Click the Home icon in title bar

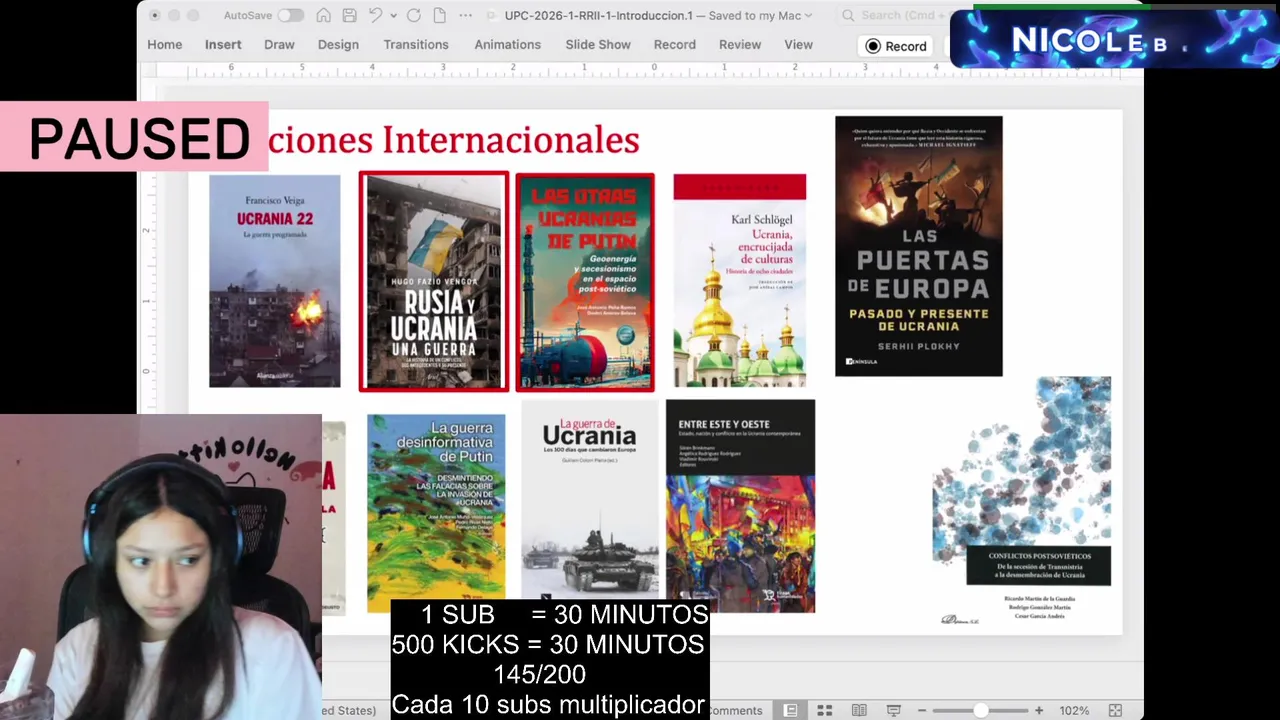pyautogui.click(x=323, y=15)
